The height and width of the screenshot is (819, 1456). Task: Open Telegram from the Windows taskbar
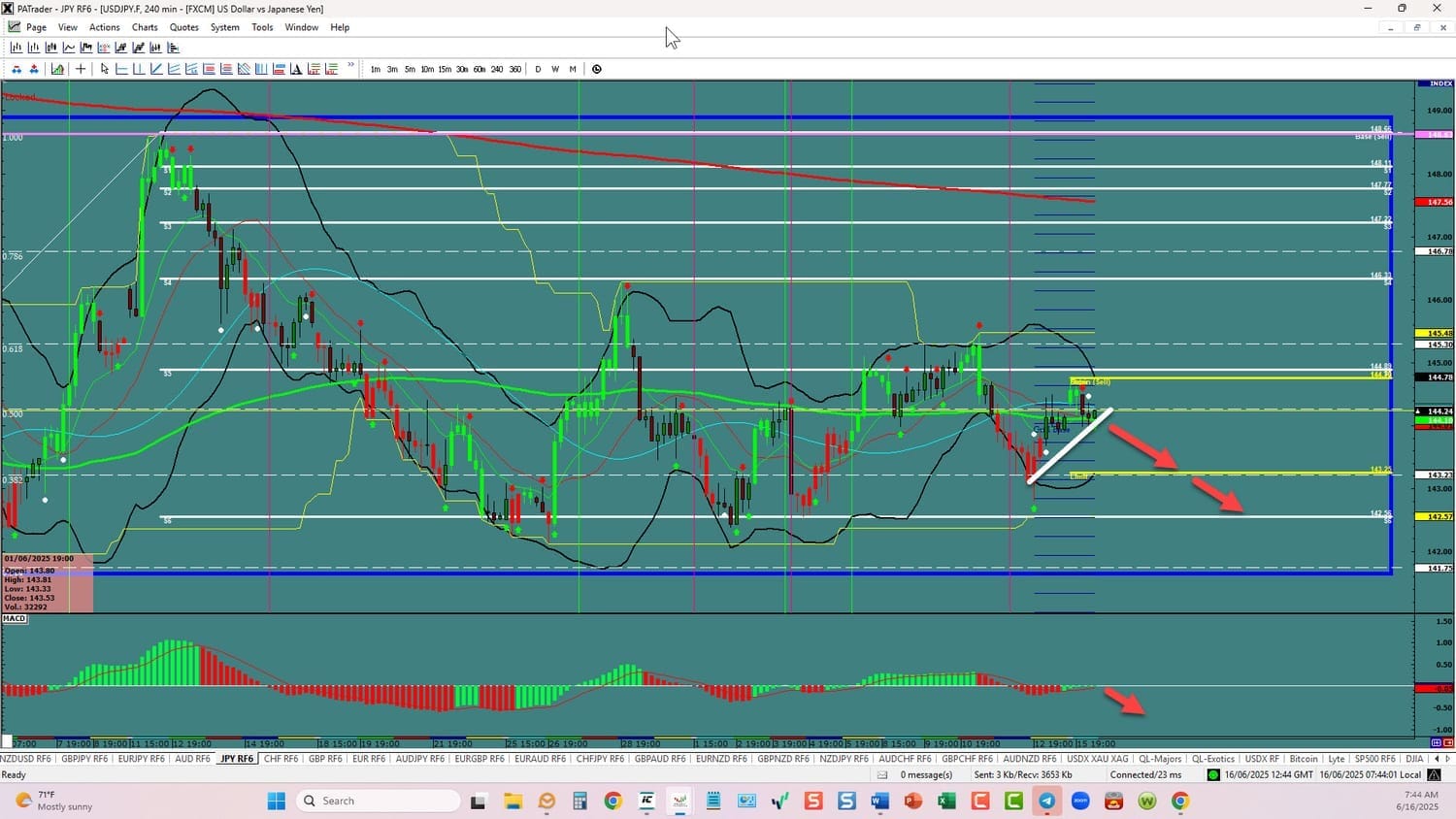pyautogui.click(x=1046, y=801)
